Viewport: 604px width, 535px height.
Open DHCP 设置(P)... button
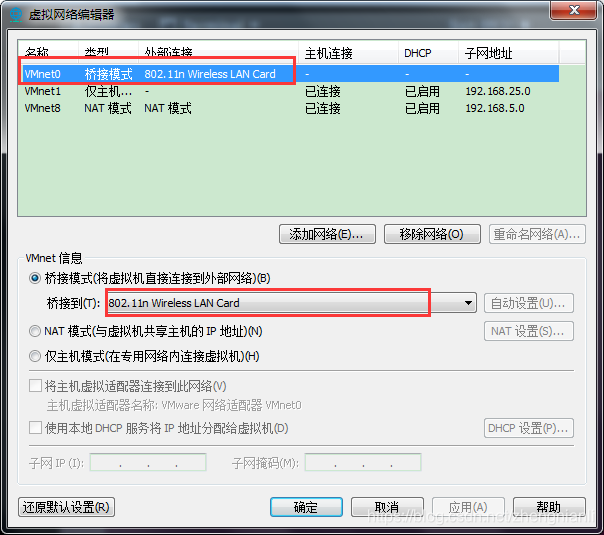[528, 428]
